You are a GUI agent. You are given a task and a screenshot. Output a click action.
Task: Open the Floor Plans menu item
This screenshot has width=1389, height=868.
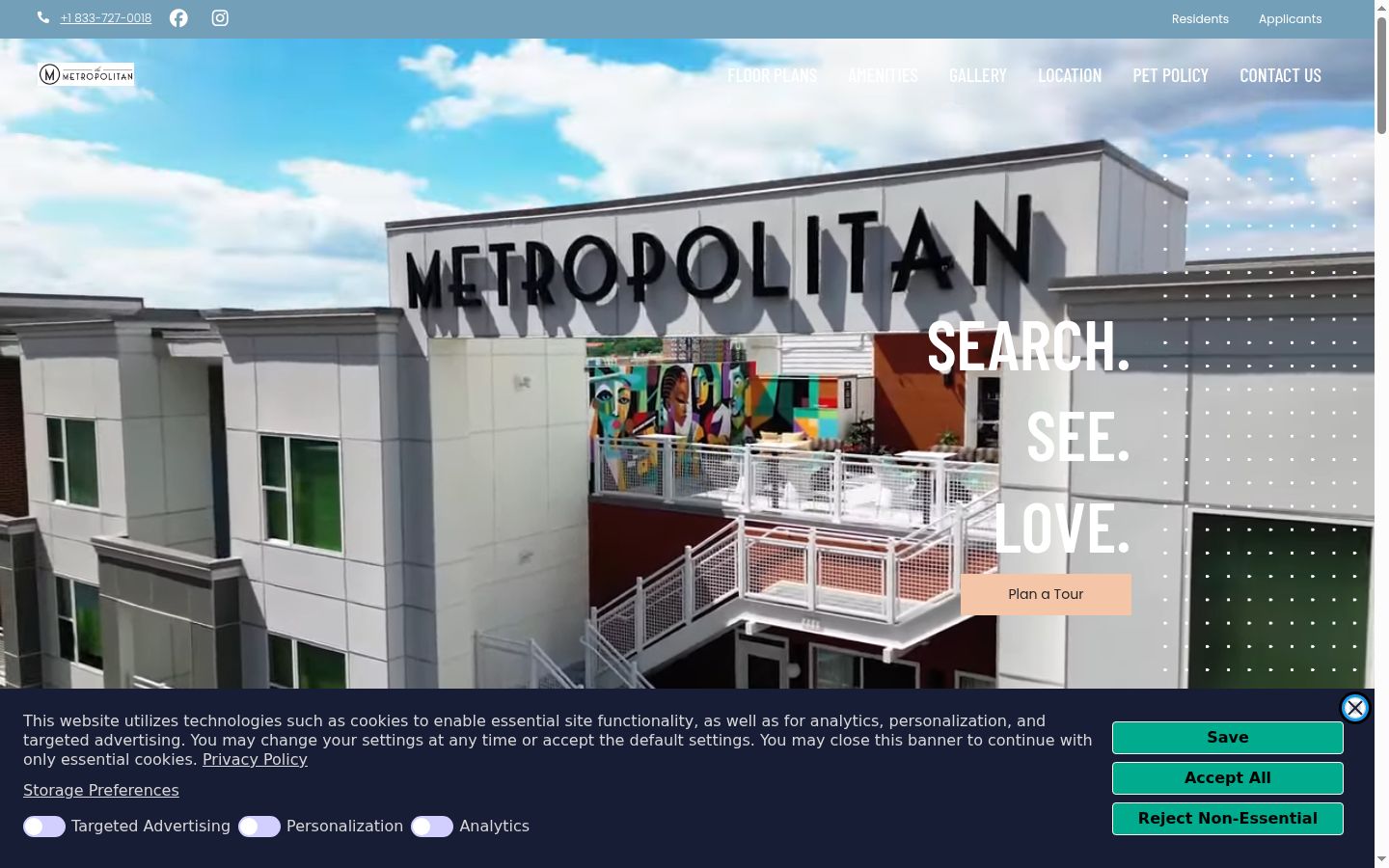click(772, 75)
